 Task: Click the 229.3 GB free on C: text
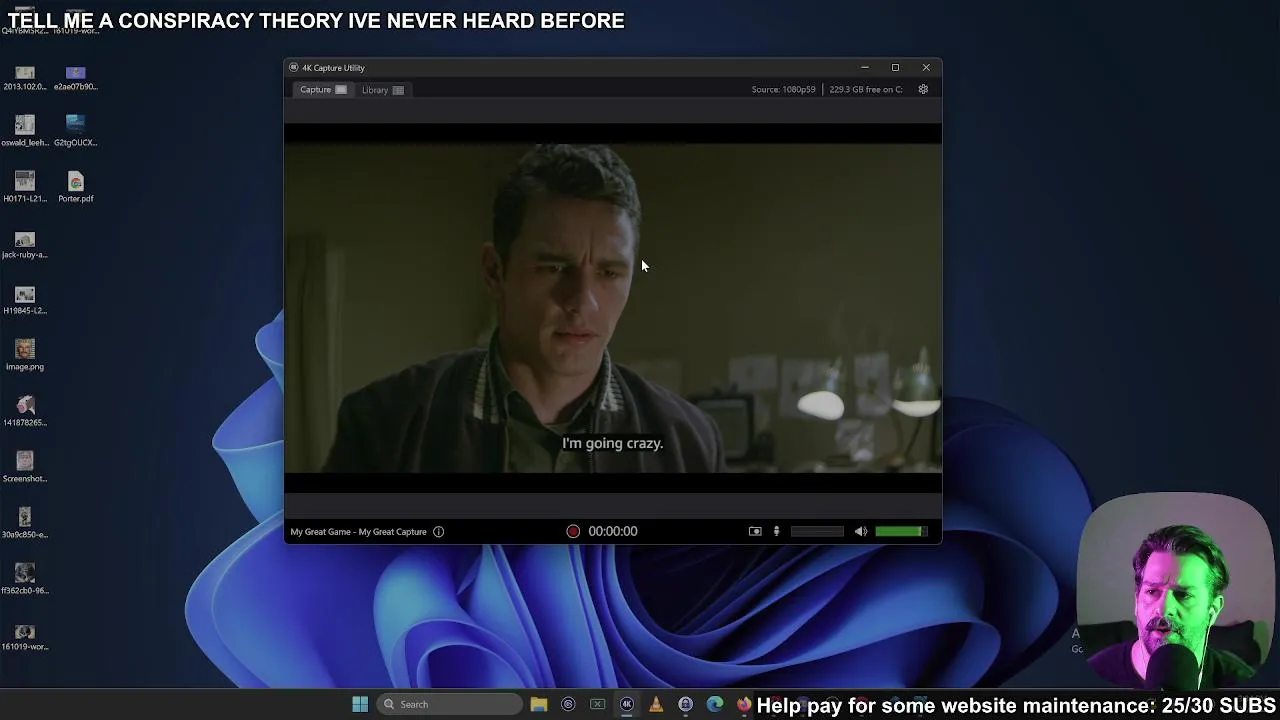(x=866, y=89)
